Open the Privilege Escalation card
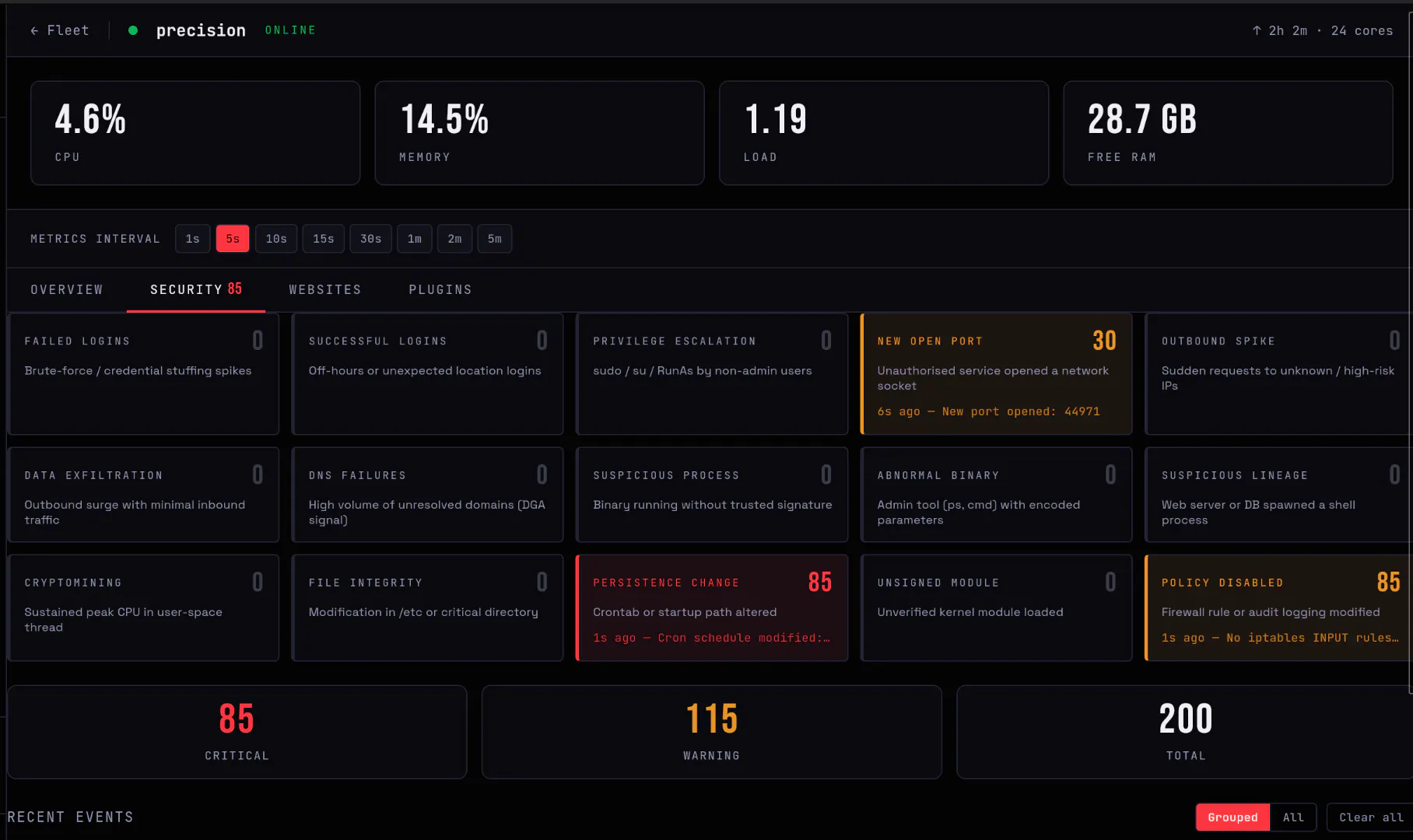 pyautogui.click(x=712, y=374)
